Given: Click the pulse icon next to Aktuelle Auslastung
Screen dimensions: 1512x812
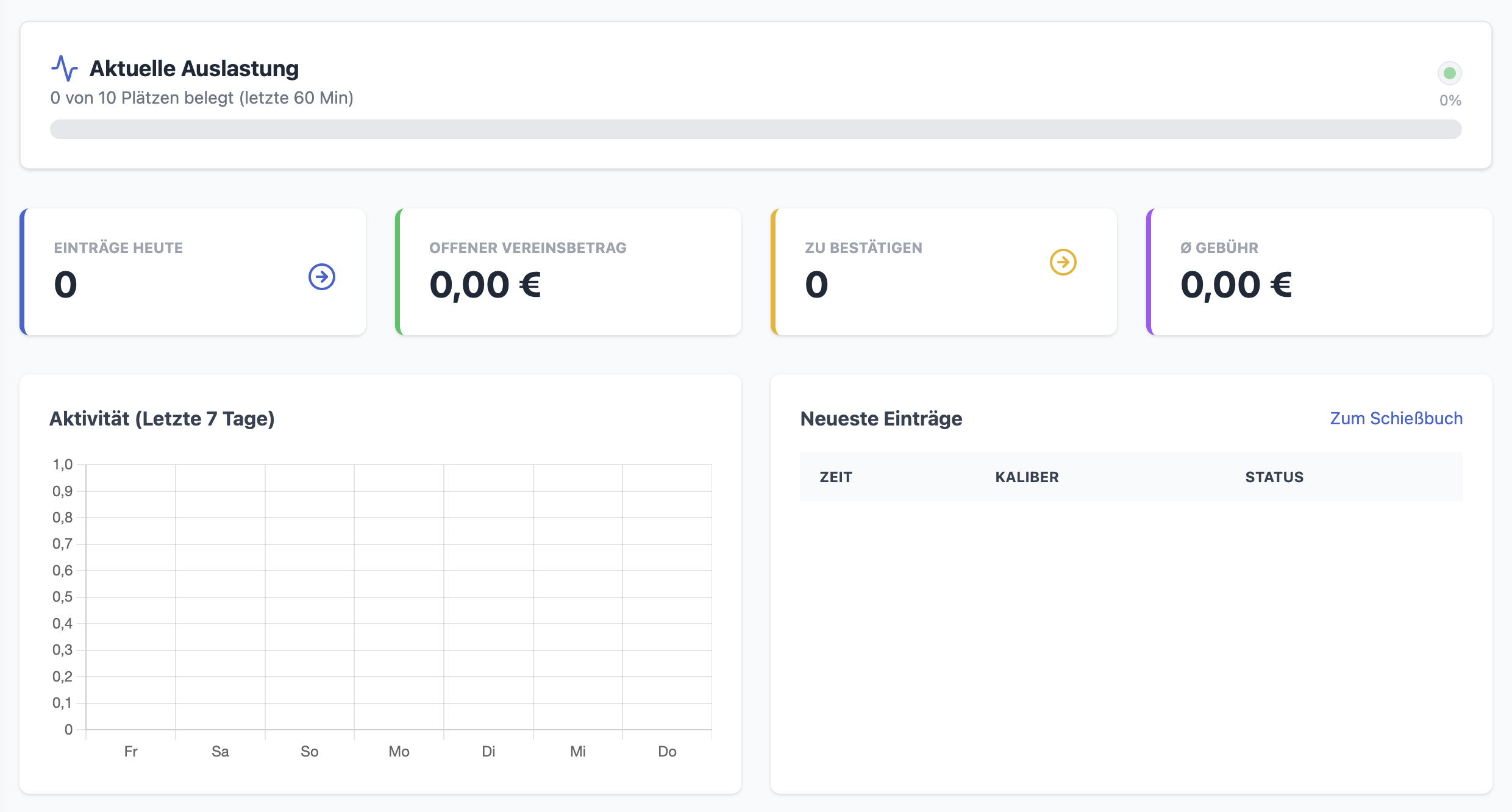Looking at the screenshot, I should 65,68.
